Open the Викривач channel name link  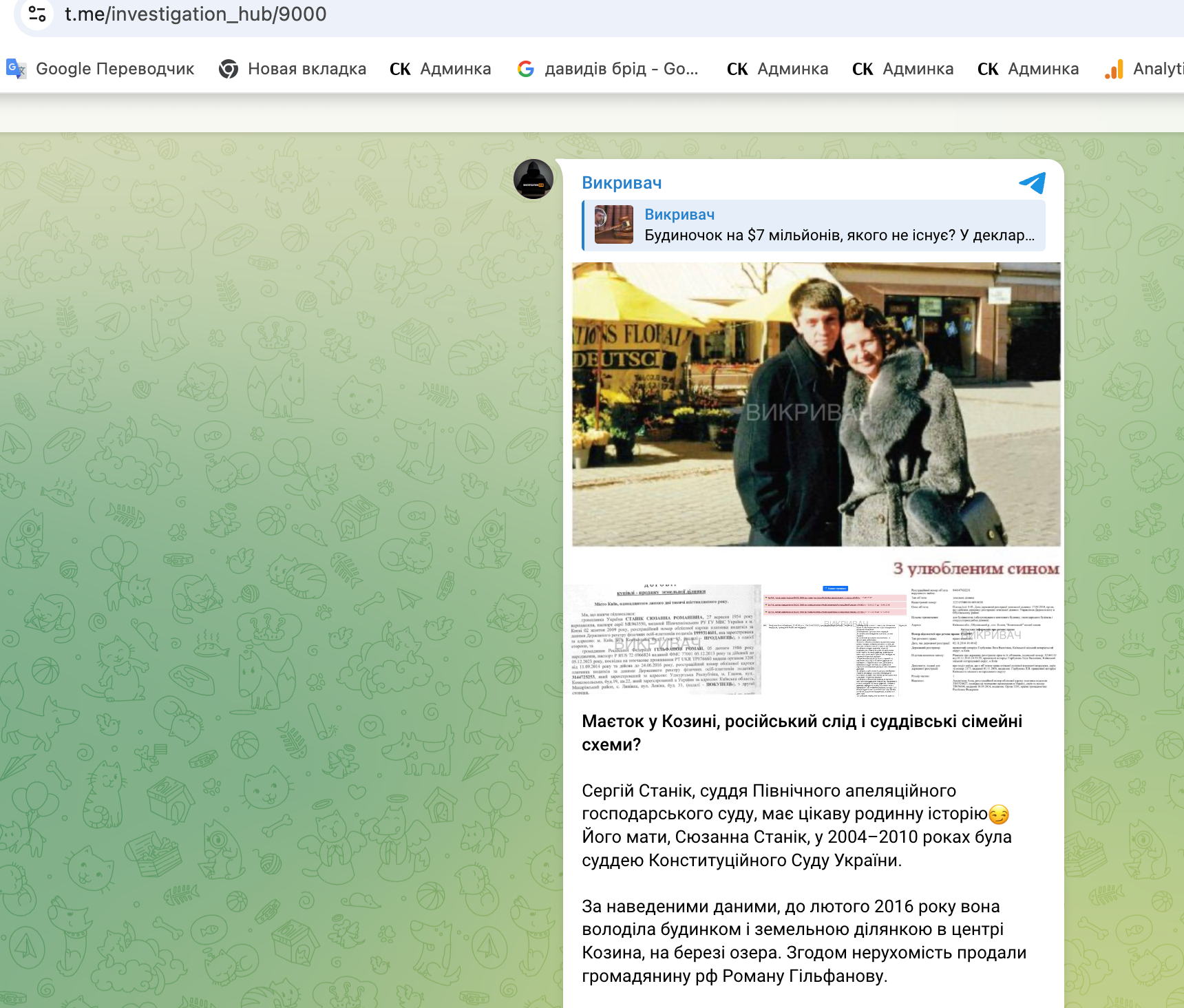tap(622, 183)
